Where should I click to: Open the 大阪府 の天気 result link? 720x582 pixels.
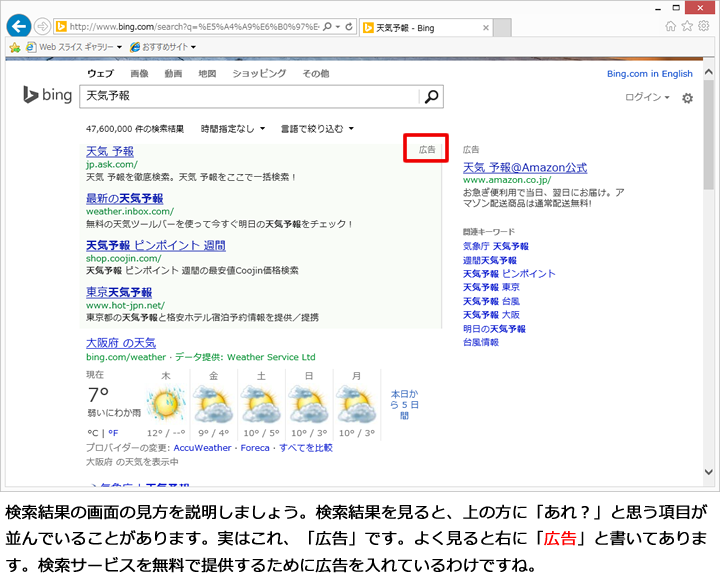pos(121,343)
